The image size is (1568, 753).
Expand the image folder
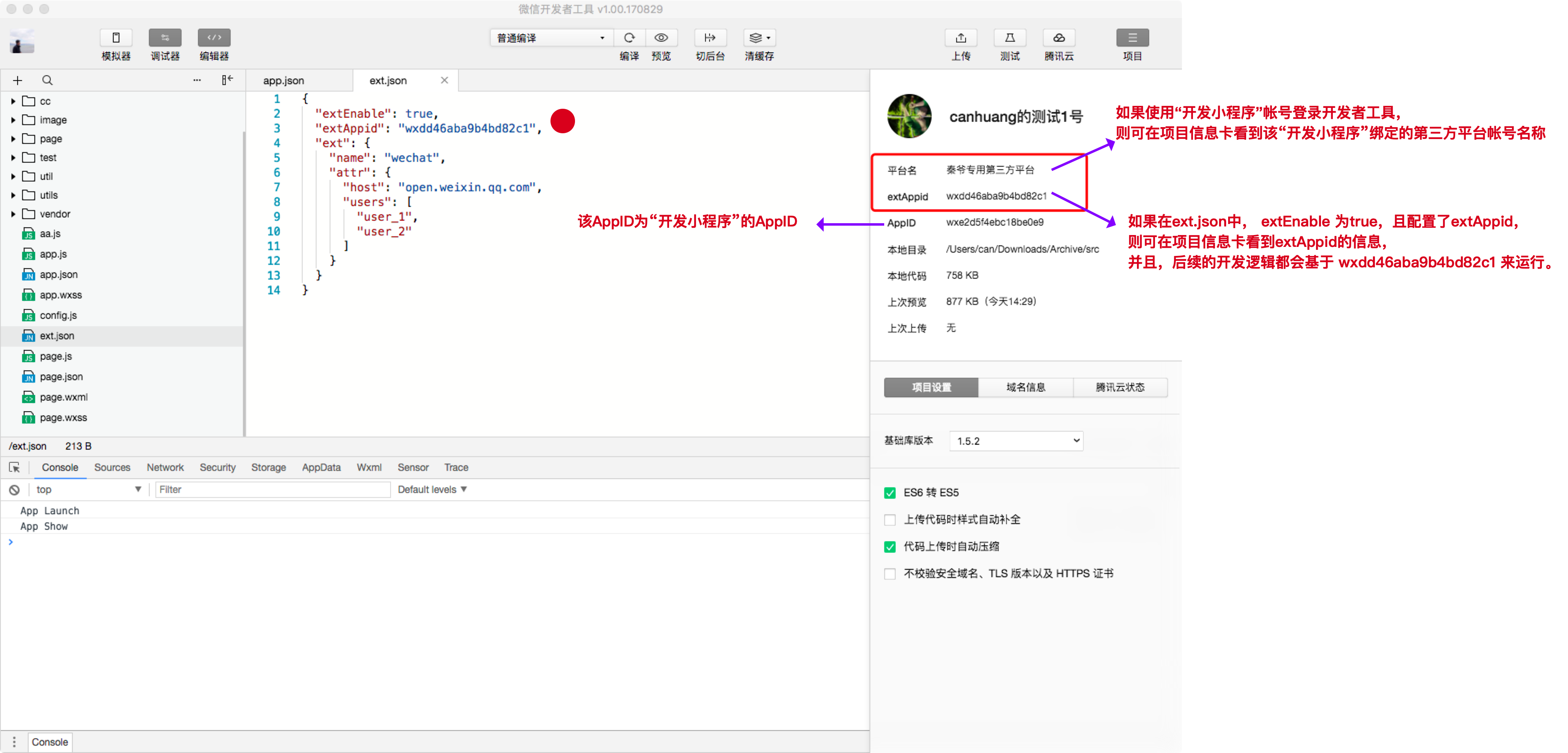pos(13,120)
